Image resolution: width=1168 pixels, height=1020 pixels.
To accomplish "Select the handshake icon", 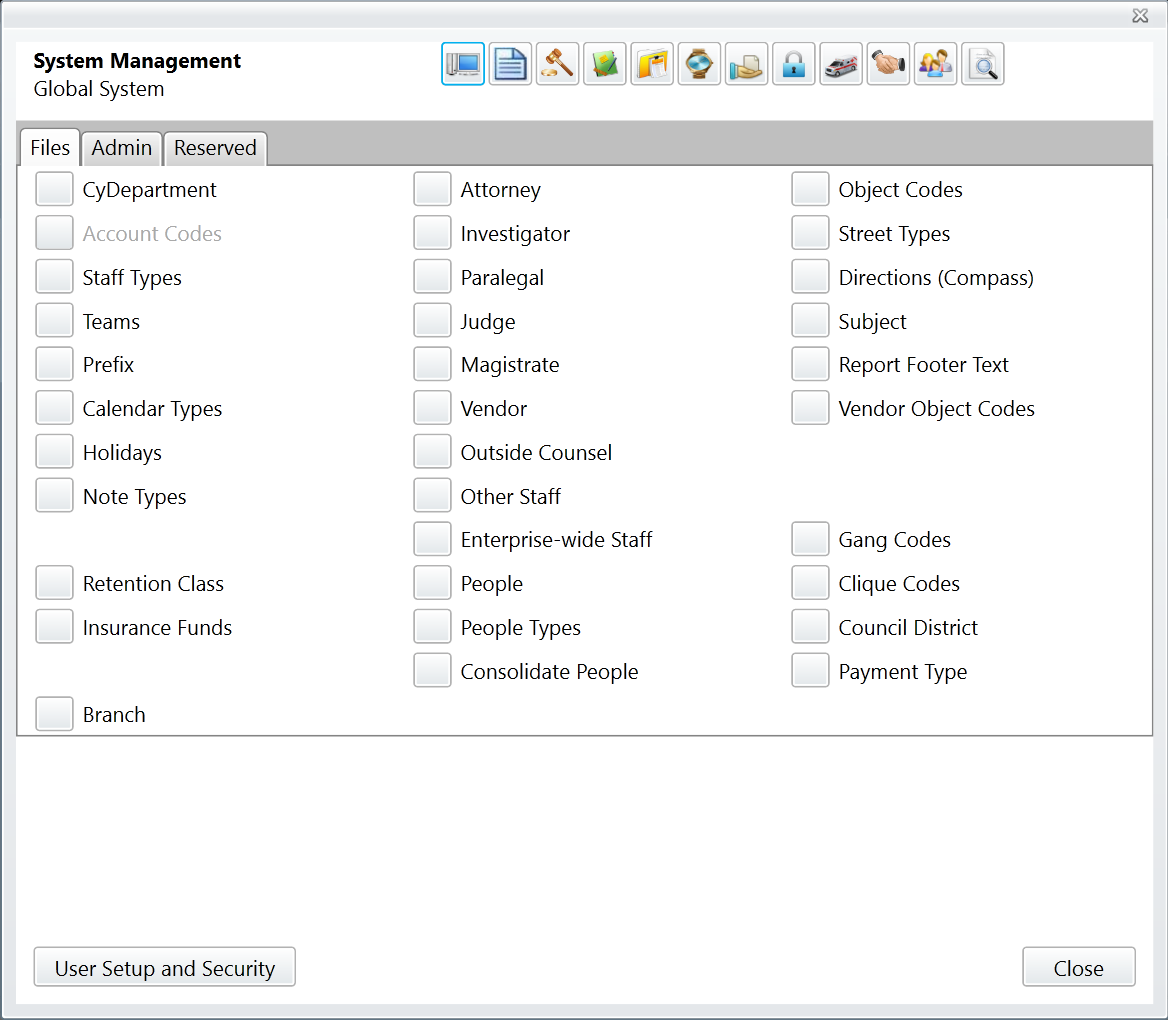I will click(x=888, y=63).
